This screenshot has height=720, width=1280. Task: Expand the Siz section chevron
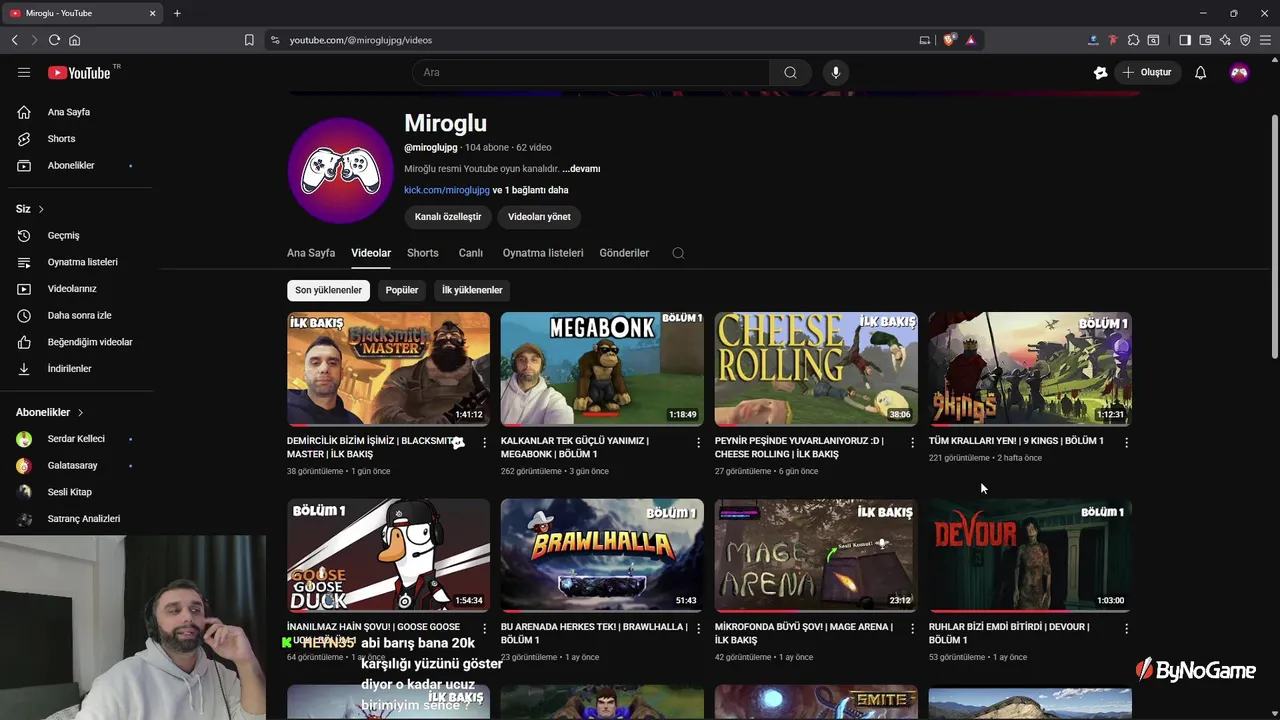click(41, 209)
